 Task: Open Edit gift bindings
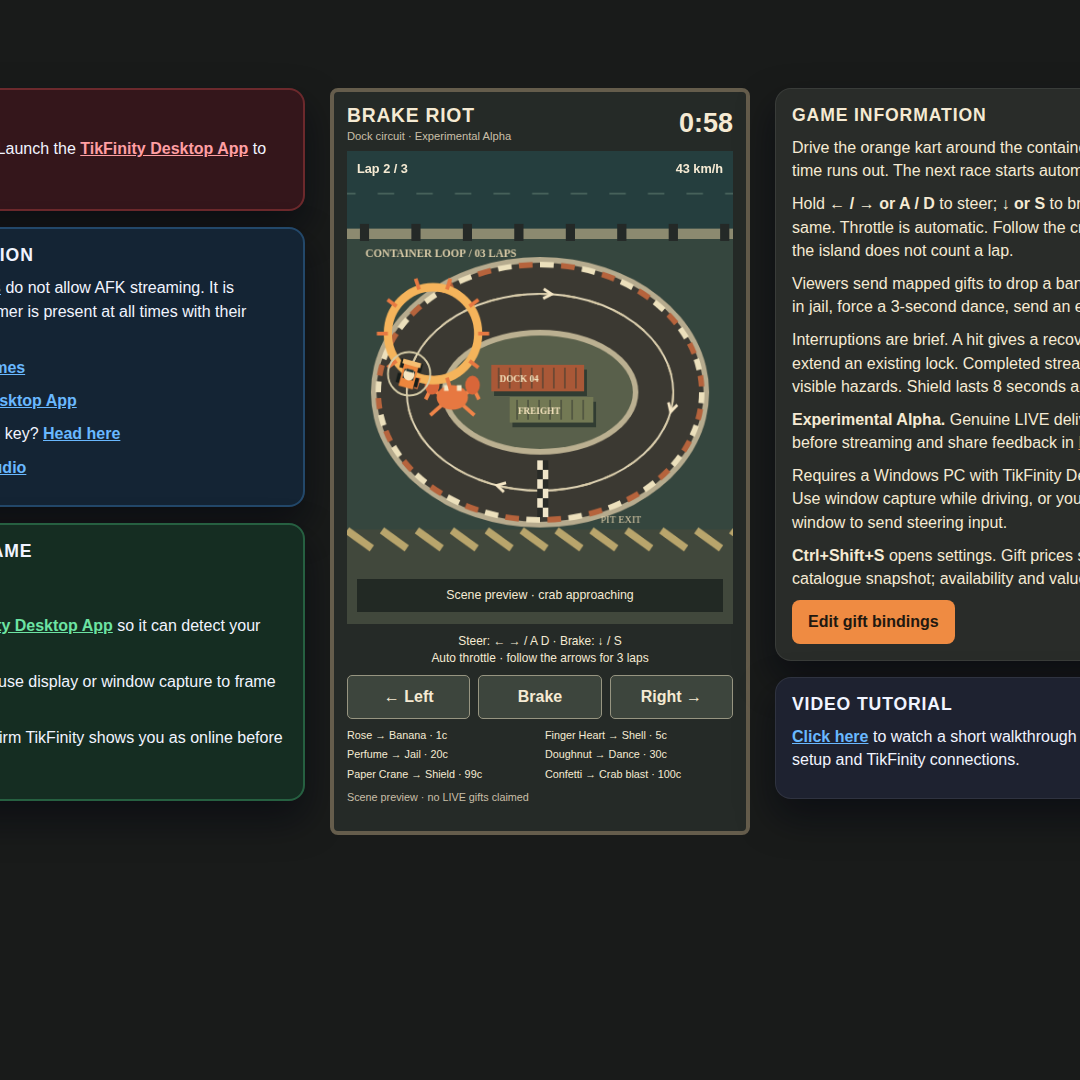(x=873, y=621)
